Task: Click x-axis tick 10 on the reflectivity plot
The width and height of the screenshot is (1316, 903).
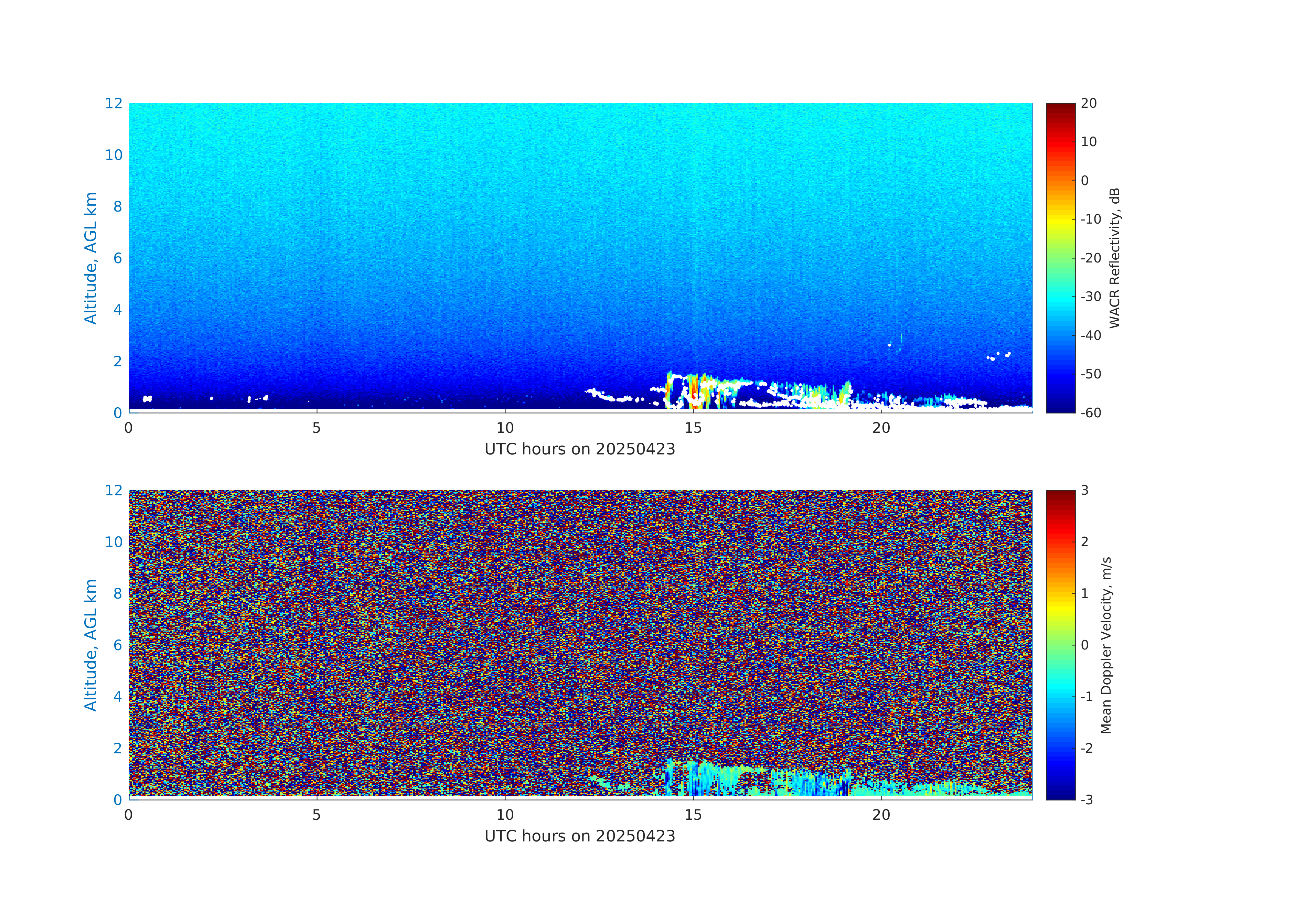Action: pyautogui.click(x=505, y=428)
